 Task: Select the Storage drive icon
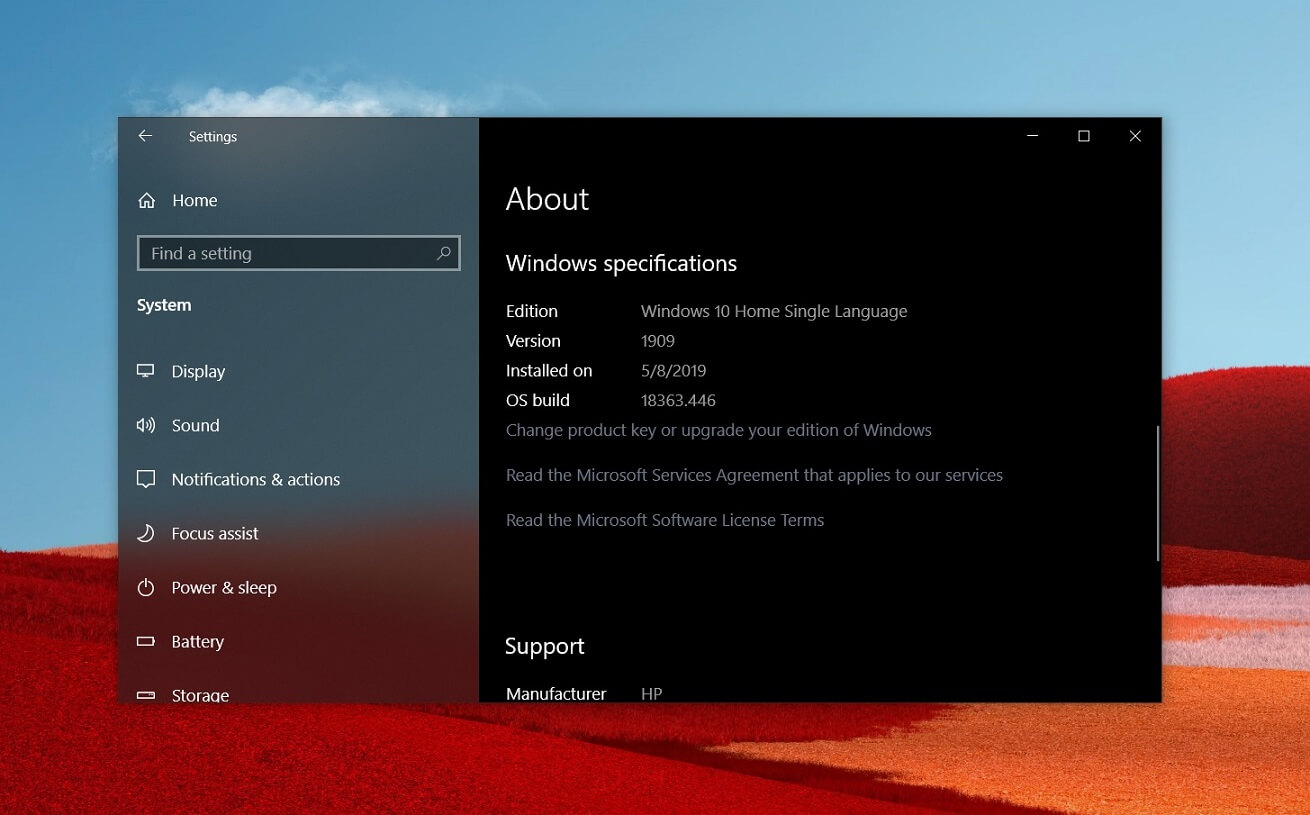coord(145,694)
